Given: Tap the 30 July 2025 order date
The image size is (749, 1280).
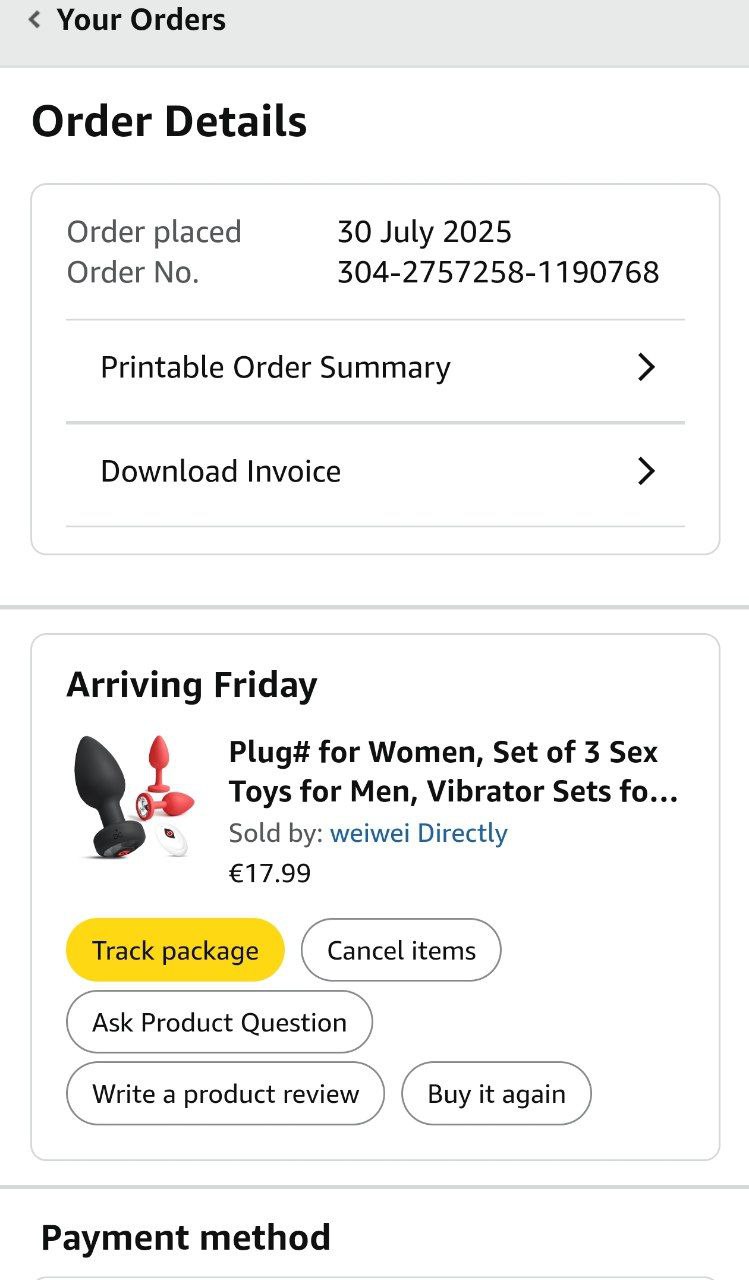Looking at the screenshot, I should tap(424, 232).
